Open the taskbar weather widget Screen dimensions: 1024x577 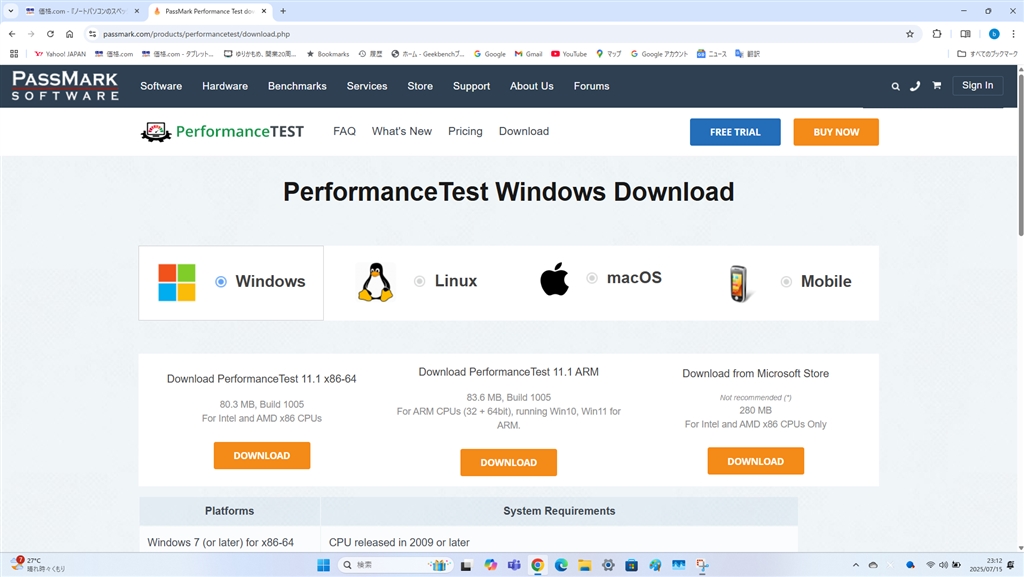pyautogui.click(x=38, y=565)
